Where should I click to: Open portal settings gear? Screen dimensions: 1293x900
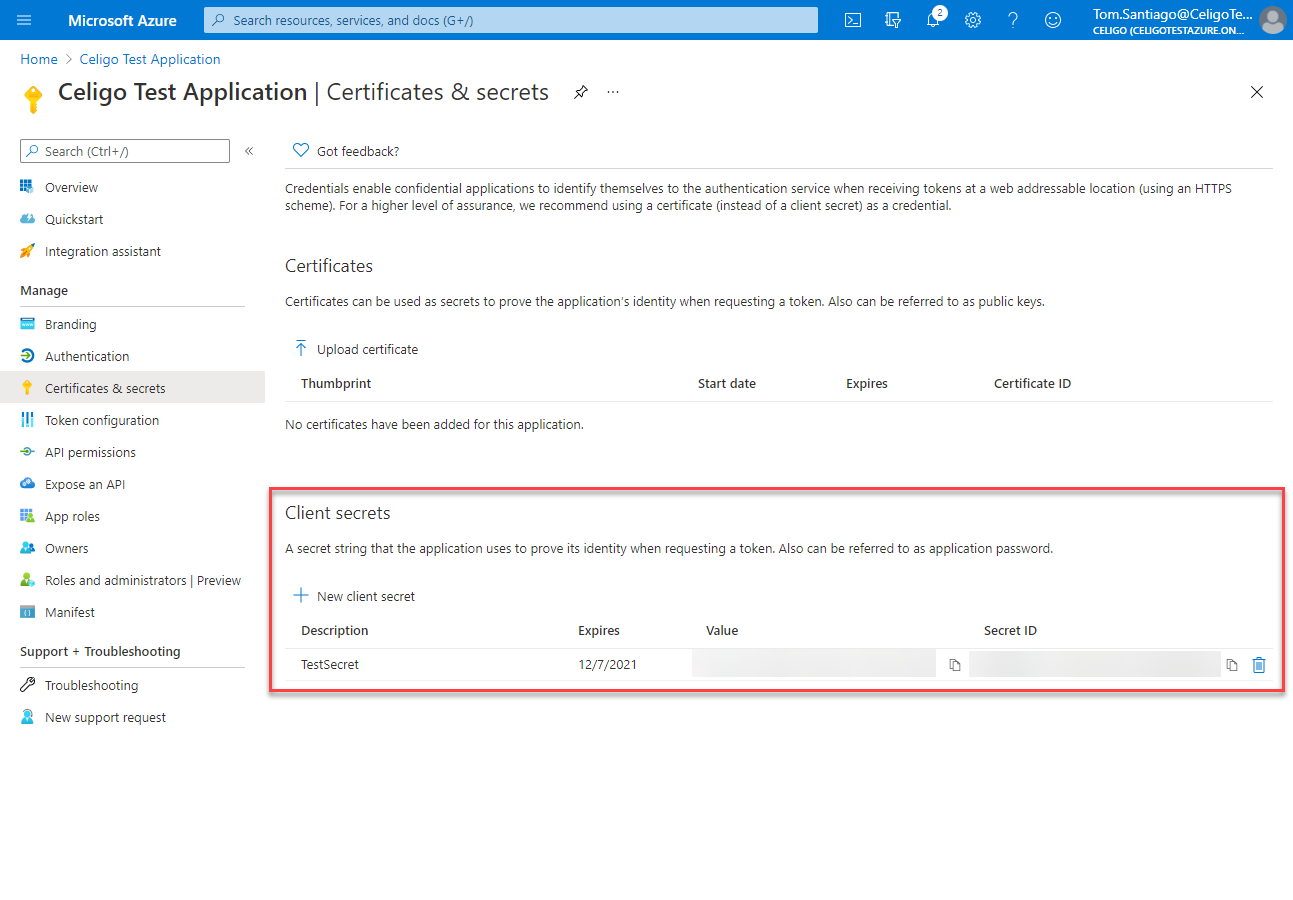coord(972,20)
